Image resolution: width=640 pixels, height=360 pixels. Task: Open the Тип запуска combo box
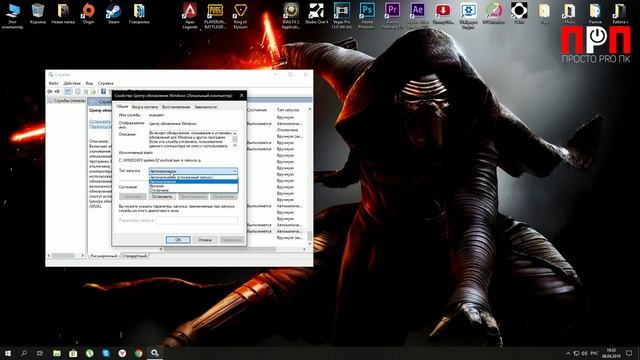point(193,171)
